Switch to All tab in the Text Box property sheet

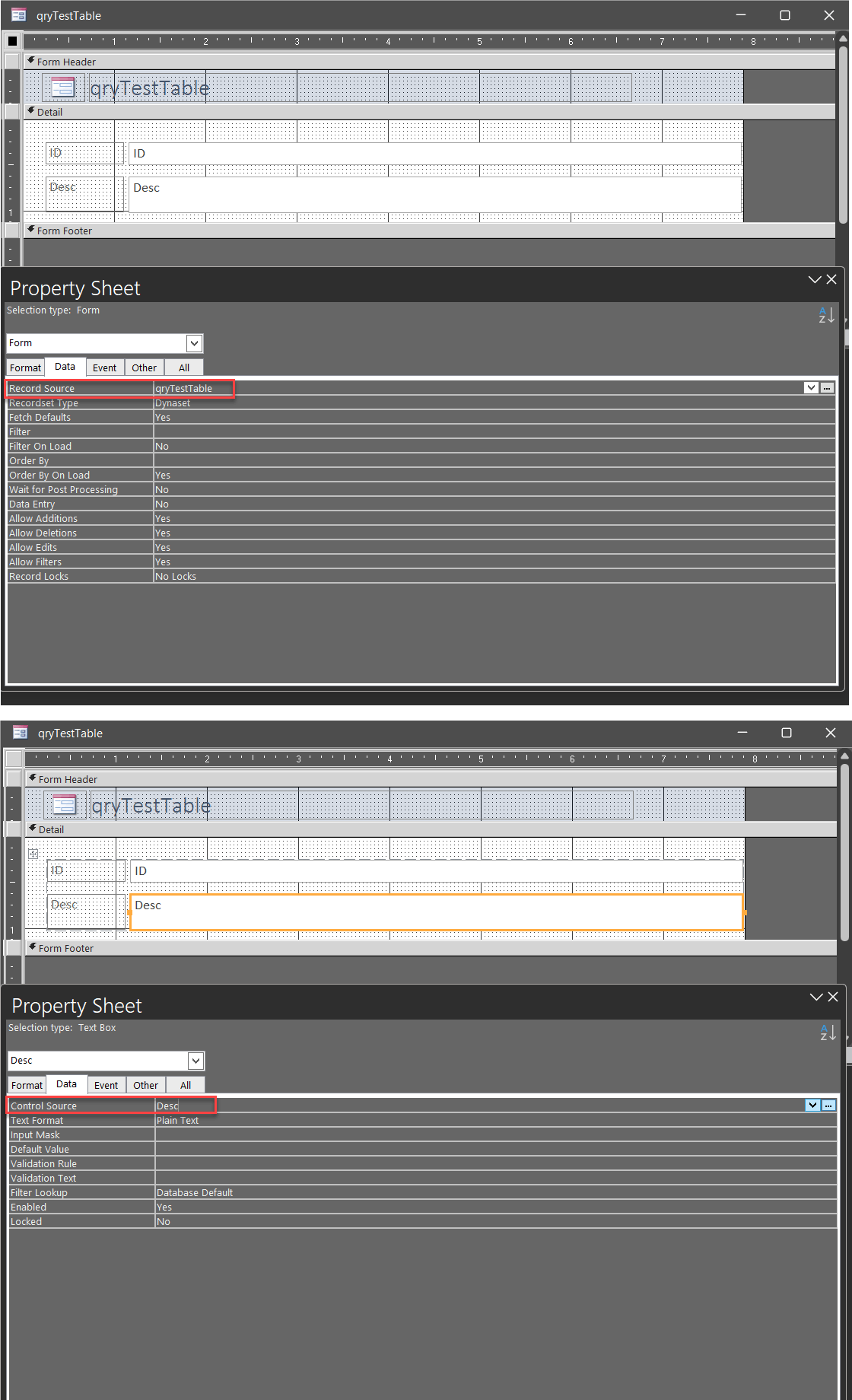186,1085
